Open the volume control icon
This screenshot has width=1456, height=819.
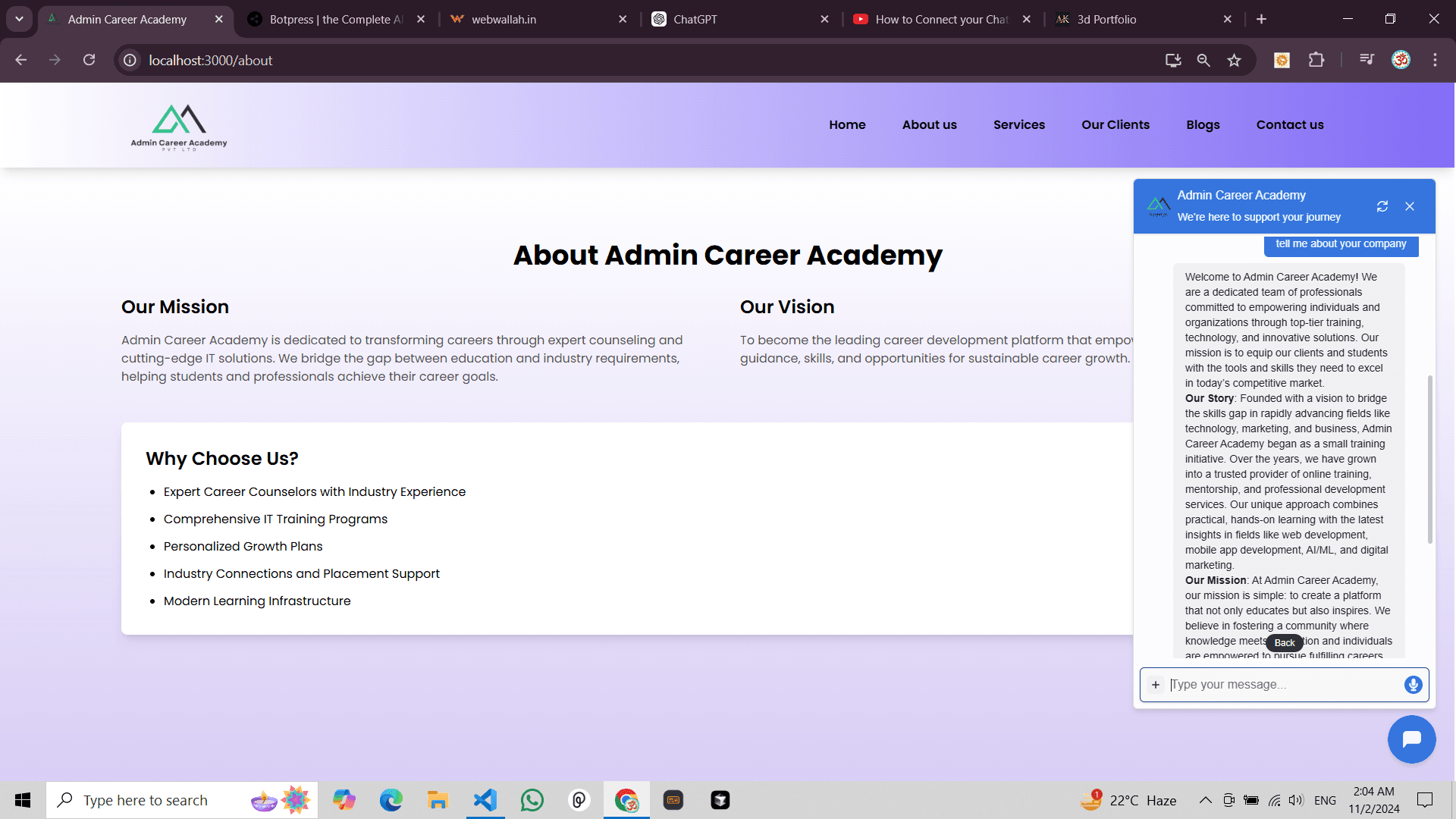(x=1296, y=800)
